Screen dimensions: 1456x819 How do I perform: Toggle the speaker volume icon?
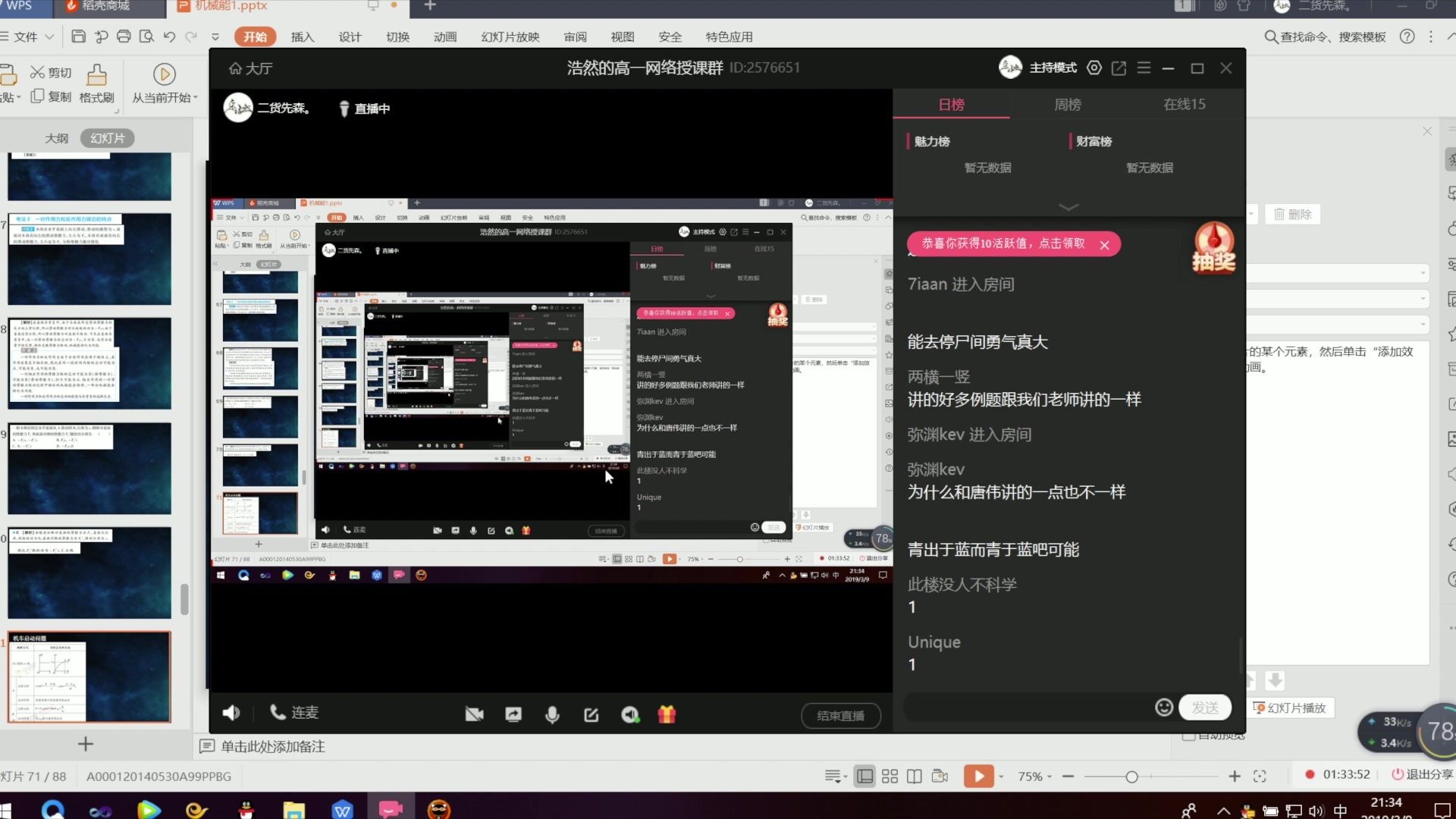pyautogui.click(x=231, y=713)
